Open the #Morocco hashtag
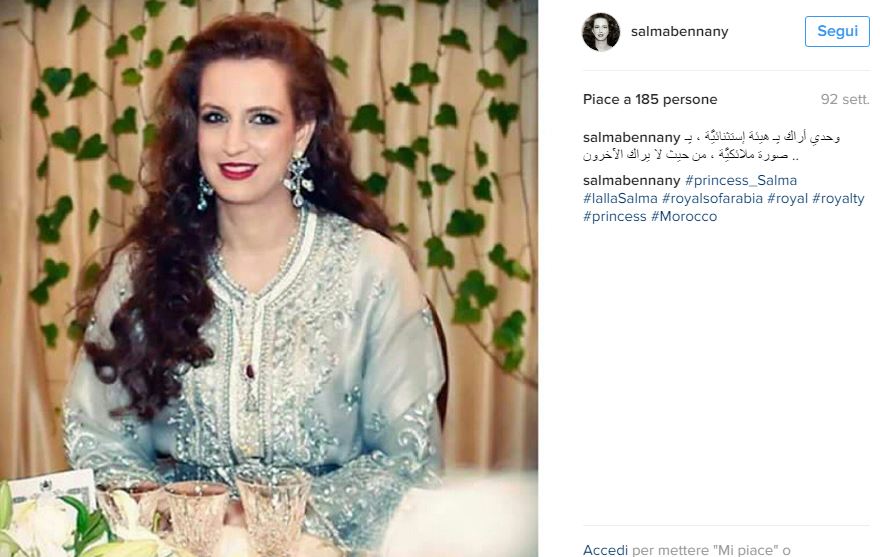Screen dimensions: 880x557 coord(684,216)
